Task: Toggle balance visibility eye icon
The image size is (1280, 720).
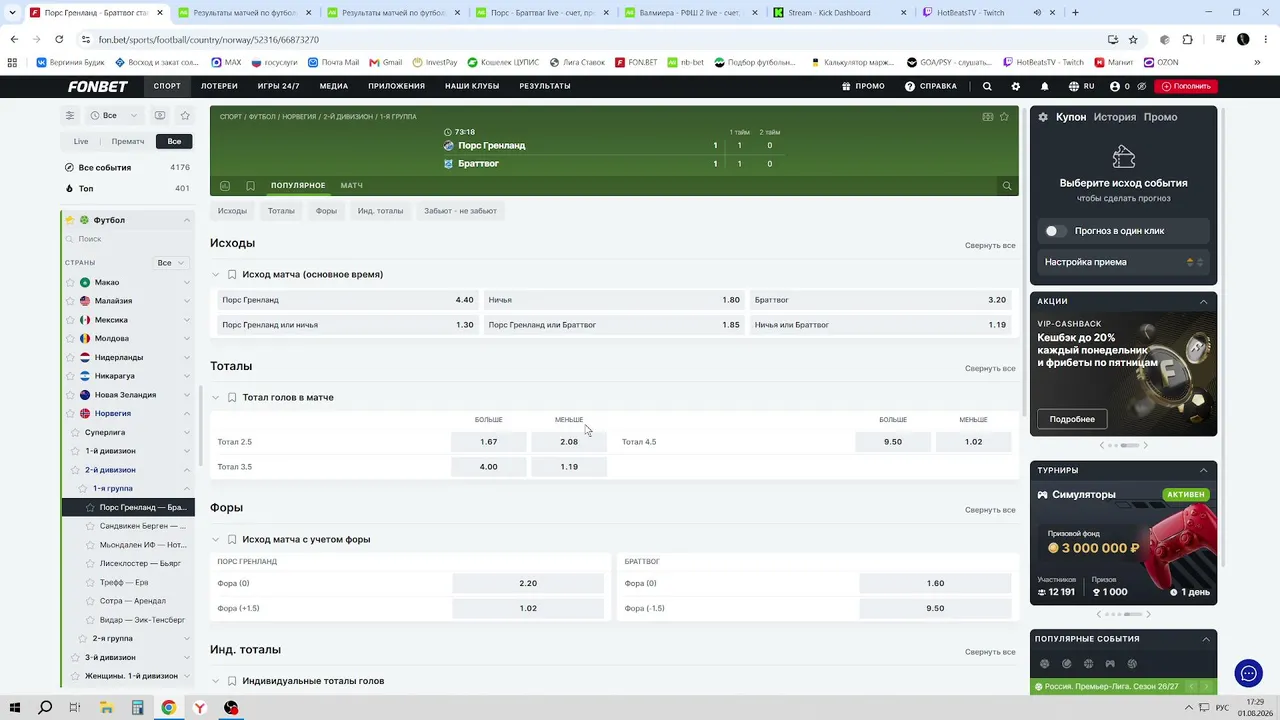Action: 1143,86
